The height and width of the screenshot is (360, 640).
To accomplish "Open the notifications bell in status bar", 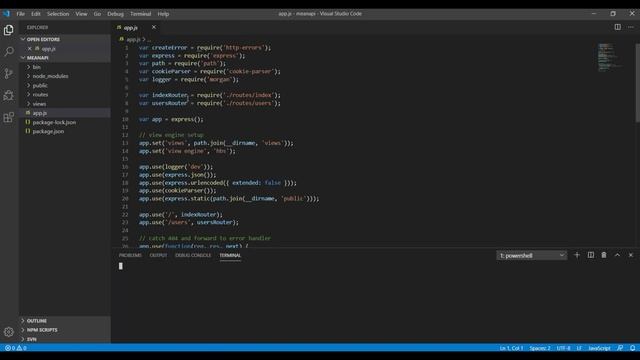I will click(633, 348).
